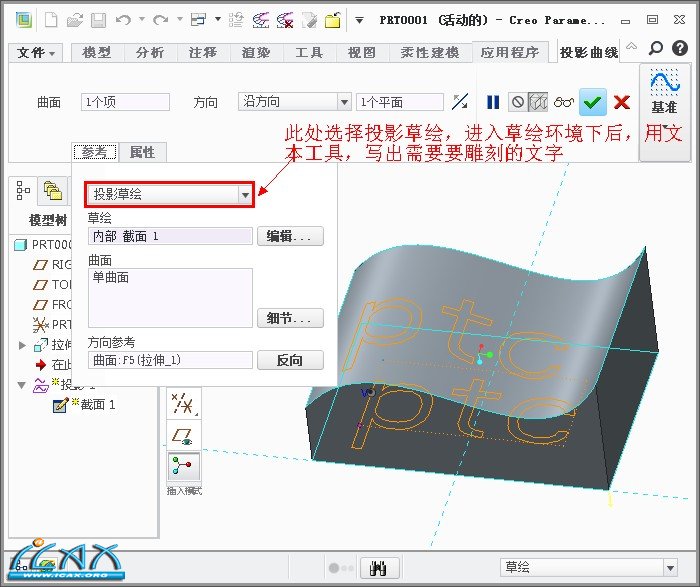The image size is (700, 587).
Task: Open the Redo history dropdown arrow
Action: 179,19
